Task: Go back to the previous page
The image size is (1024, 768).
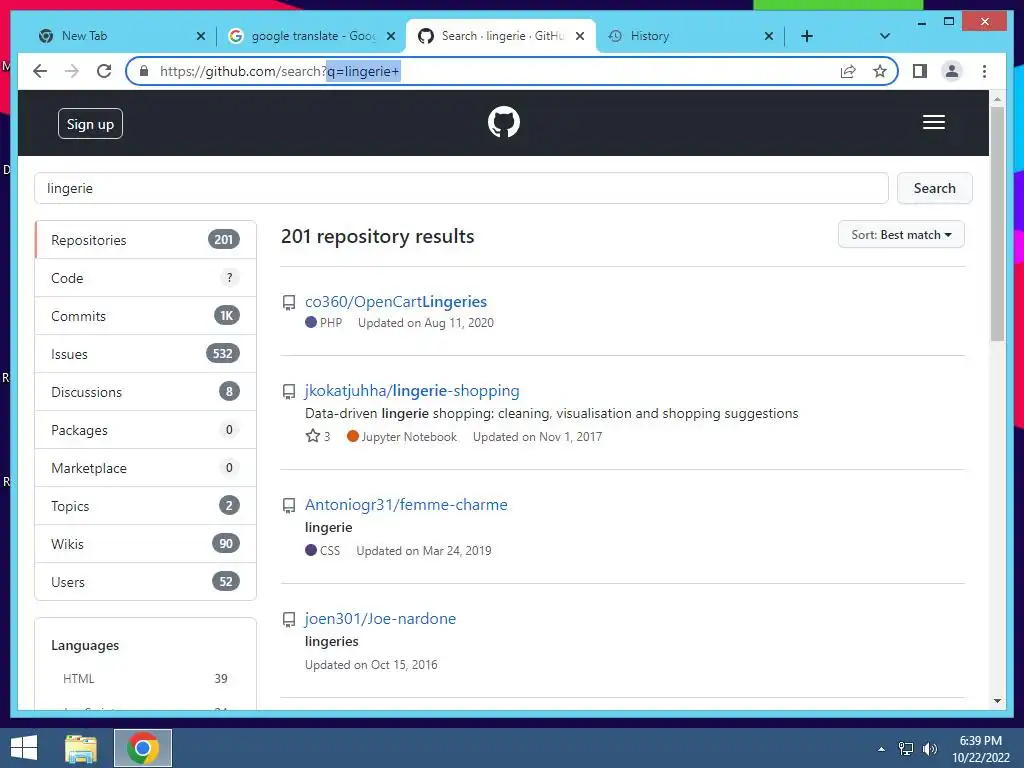Action: coord(40,71)
